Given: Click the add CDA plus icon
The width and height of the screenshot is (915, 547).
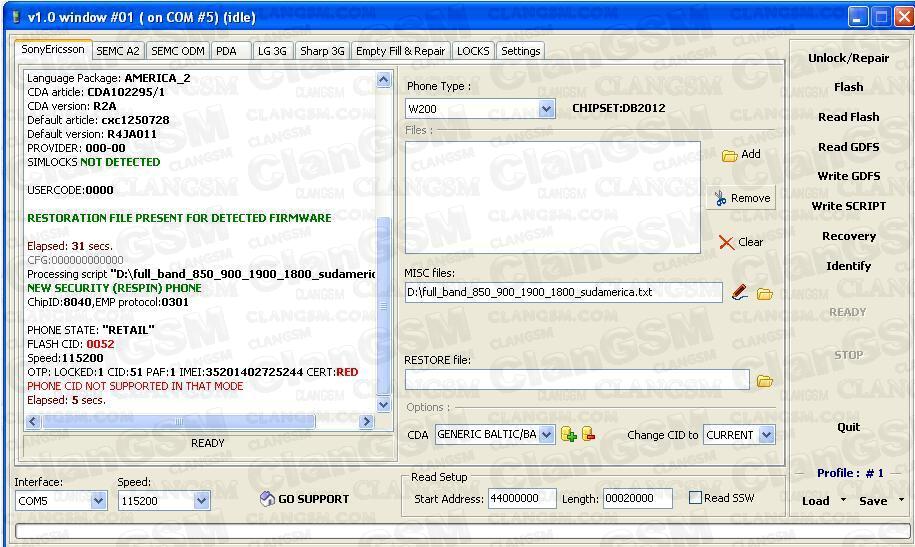Looking at the screenshot, I should coord(568,434).
